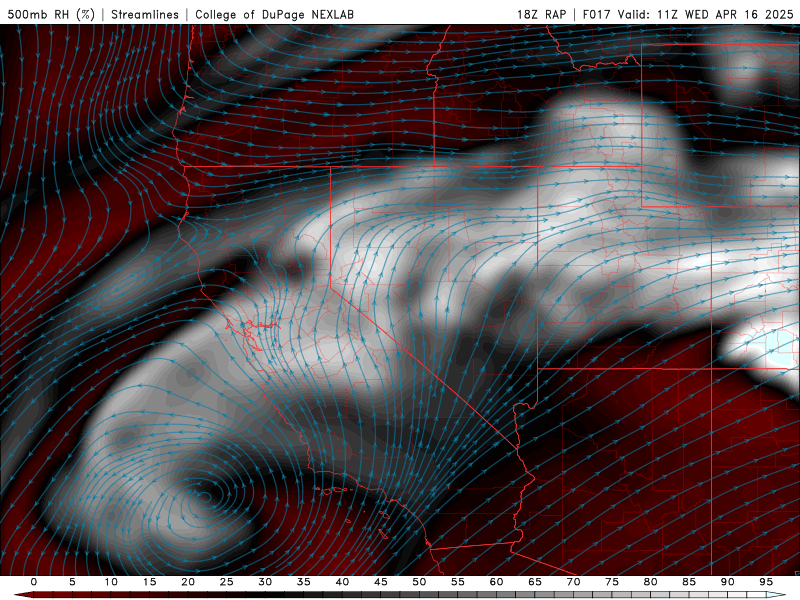Click the dark red left arrow end of color bar
The width and height of the screenshot is (800, 600).
[x=23, y=595]
